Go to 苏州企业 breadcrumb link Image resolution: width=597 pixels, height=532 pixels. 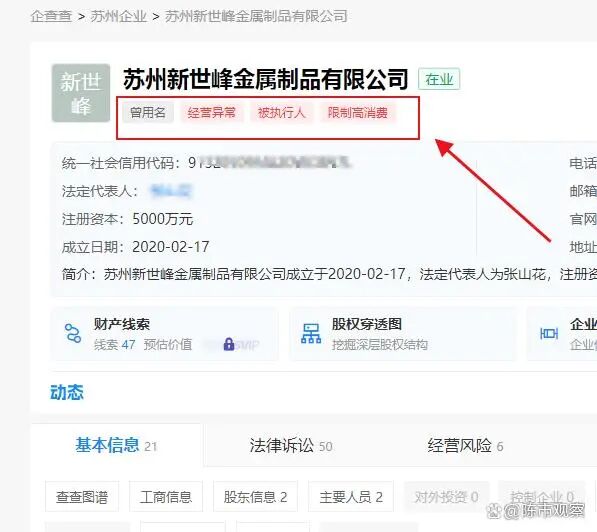click(118, 16)
